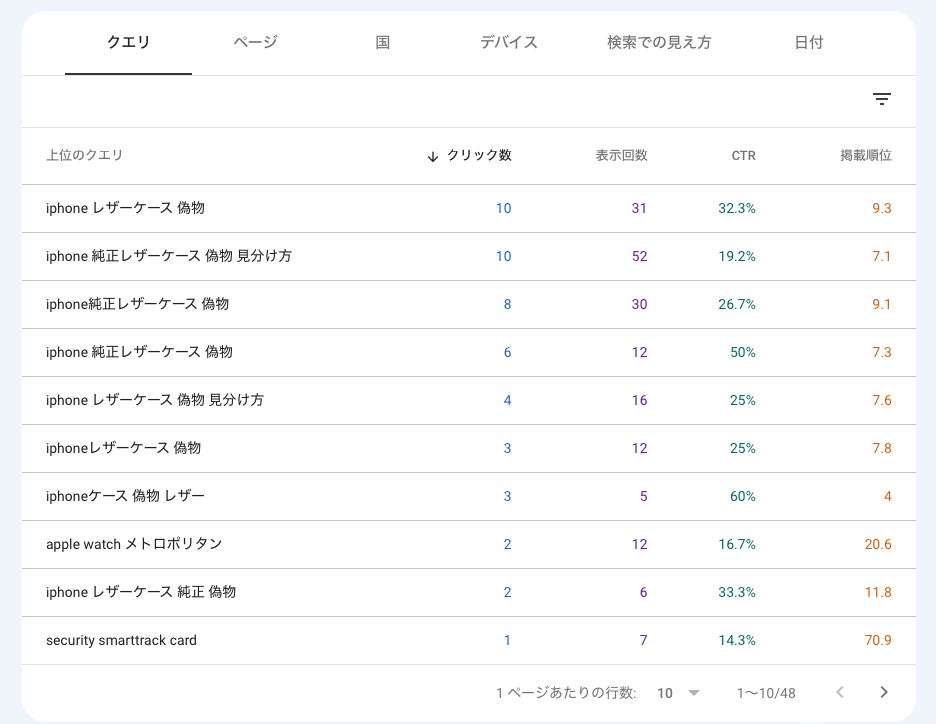936x724 pixels.
Task: Click the 上位のクエリ column header
Action: (x=85, y=155)
